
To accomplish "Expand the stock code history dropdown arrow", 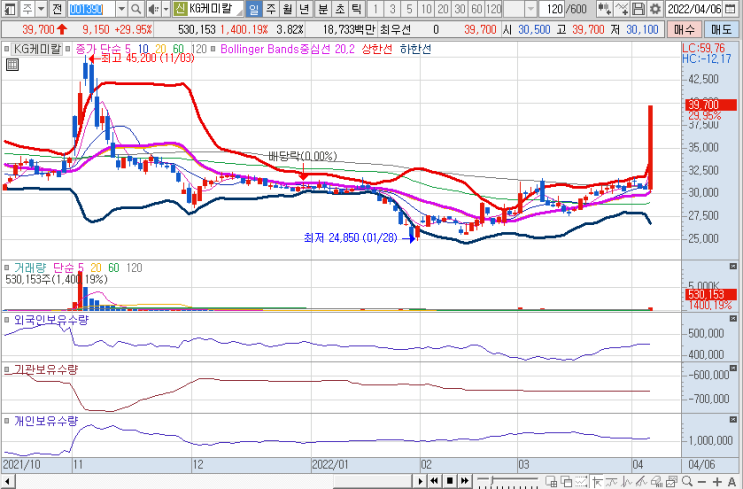I will click(121, 9).
